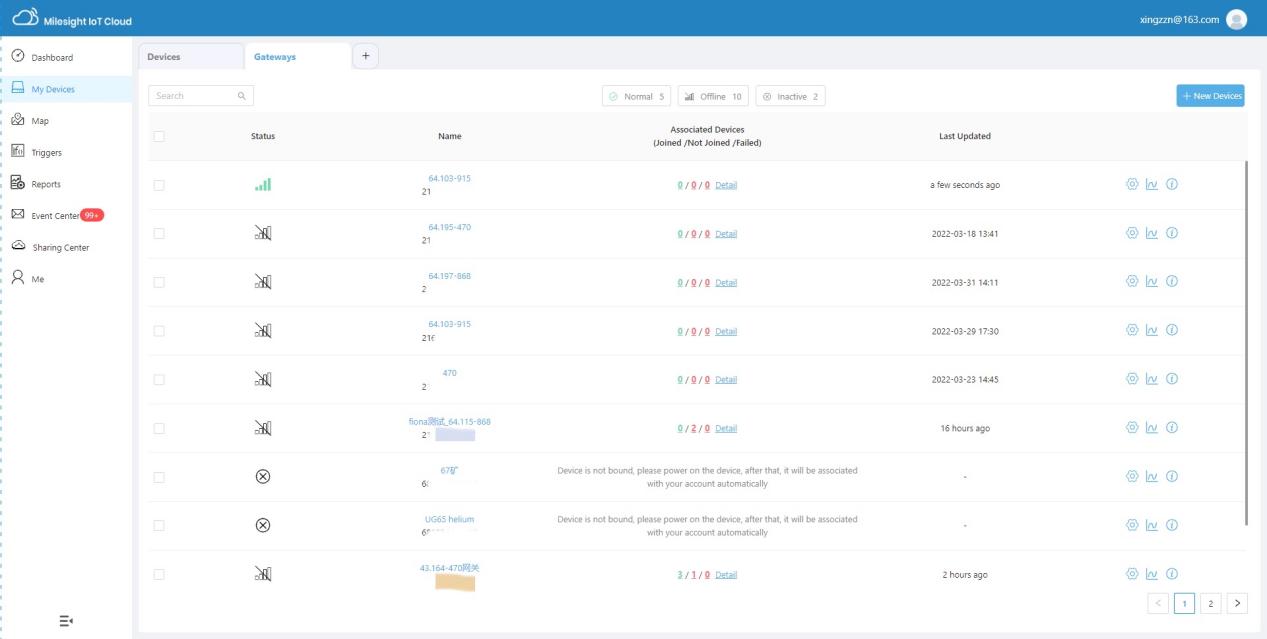View chart for the 64.197-868 gateway
1267x639 pixels.
[1152, 282]
